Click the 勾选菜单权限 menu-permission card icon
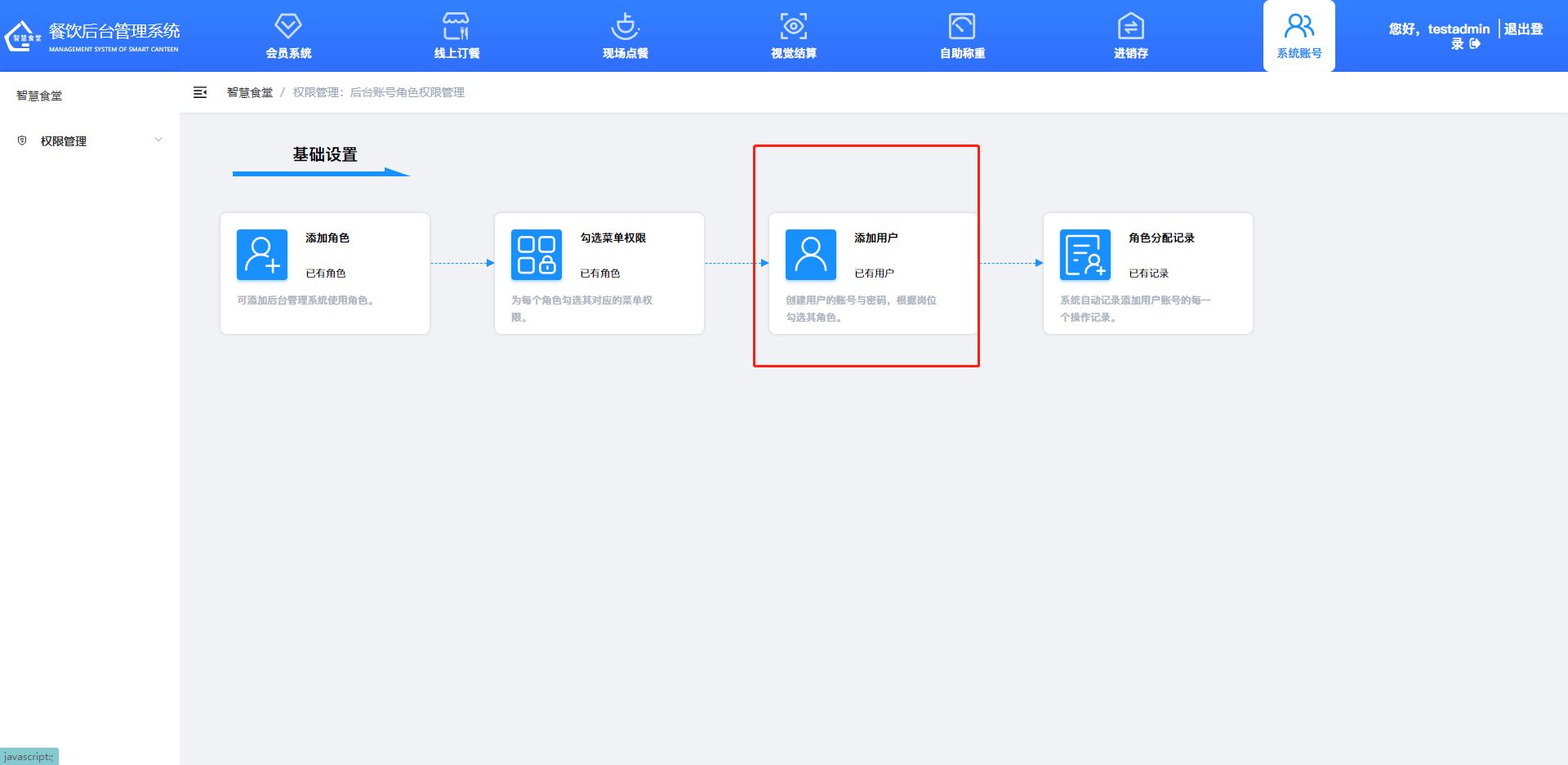 tap(536, 254)
